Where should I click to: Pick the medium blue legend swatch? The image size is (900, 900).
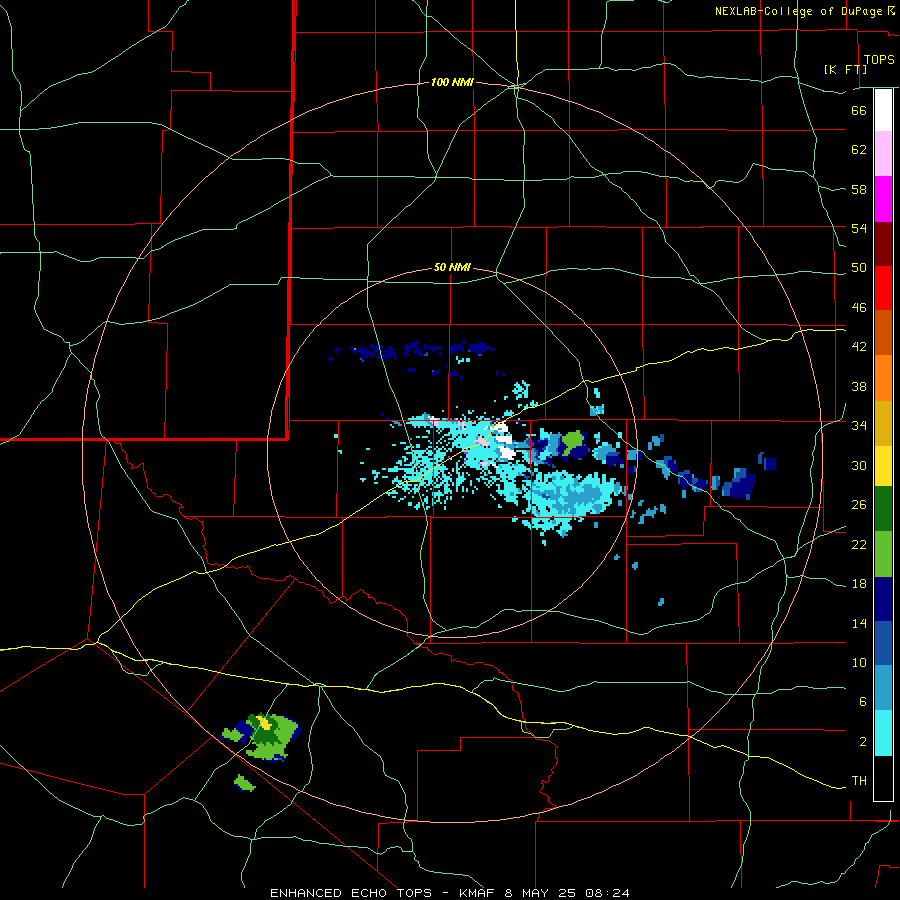pyautogui.click(x=883, y=643)
